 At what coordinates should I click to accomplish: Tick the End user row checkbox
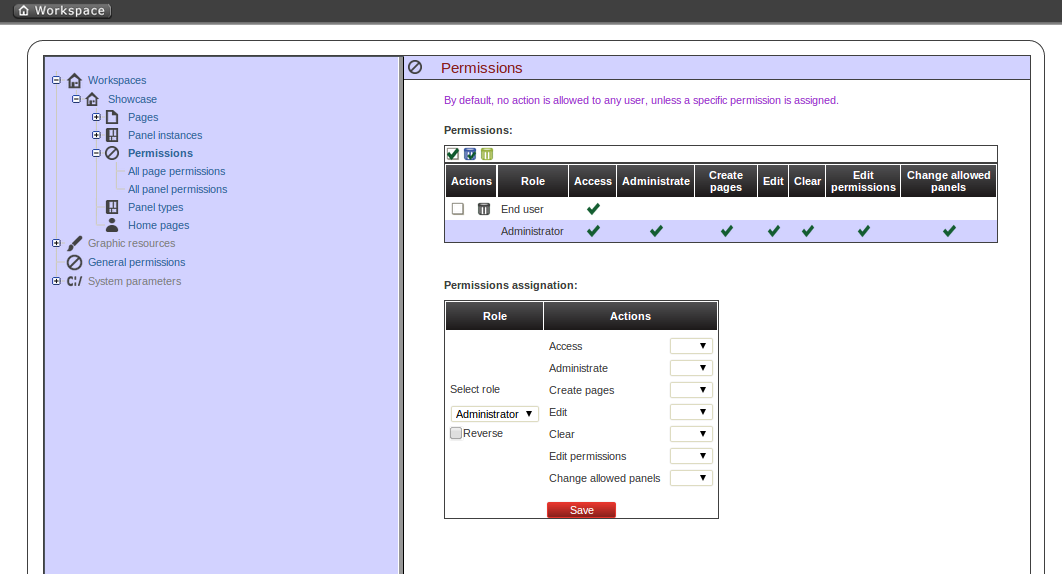[458, 209]
